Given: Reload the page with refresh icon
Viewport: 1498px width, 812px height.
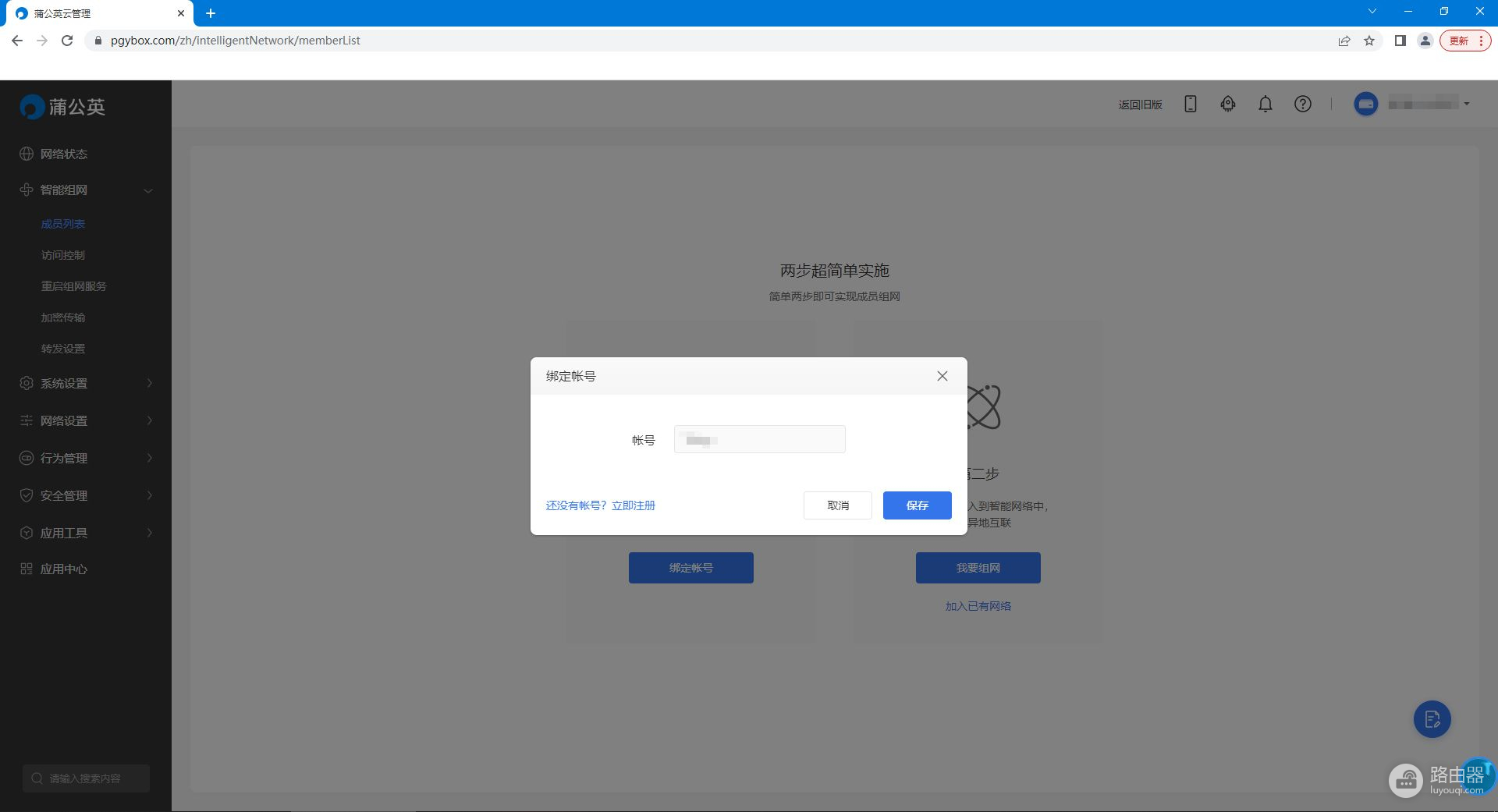Looking at the screenshot, I should coord(67,41).
